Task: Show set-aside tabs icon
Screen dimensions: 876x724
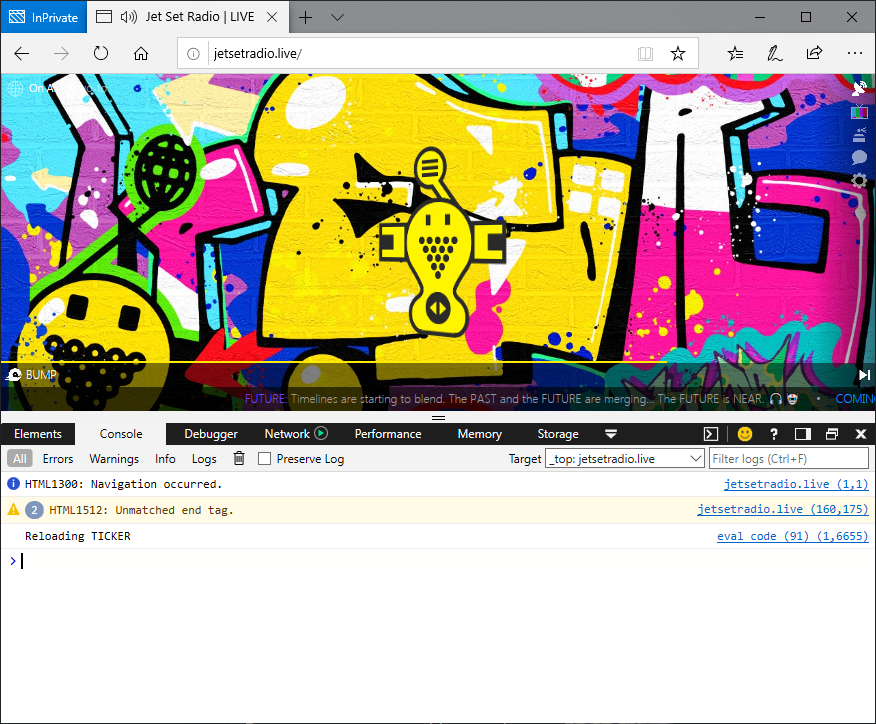Action: coord(104,17)
